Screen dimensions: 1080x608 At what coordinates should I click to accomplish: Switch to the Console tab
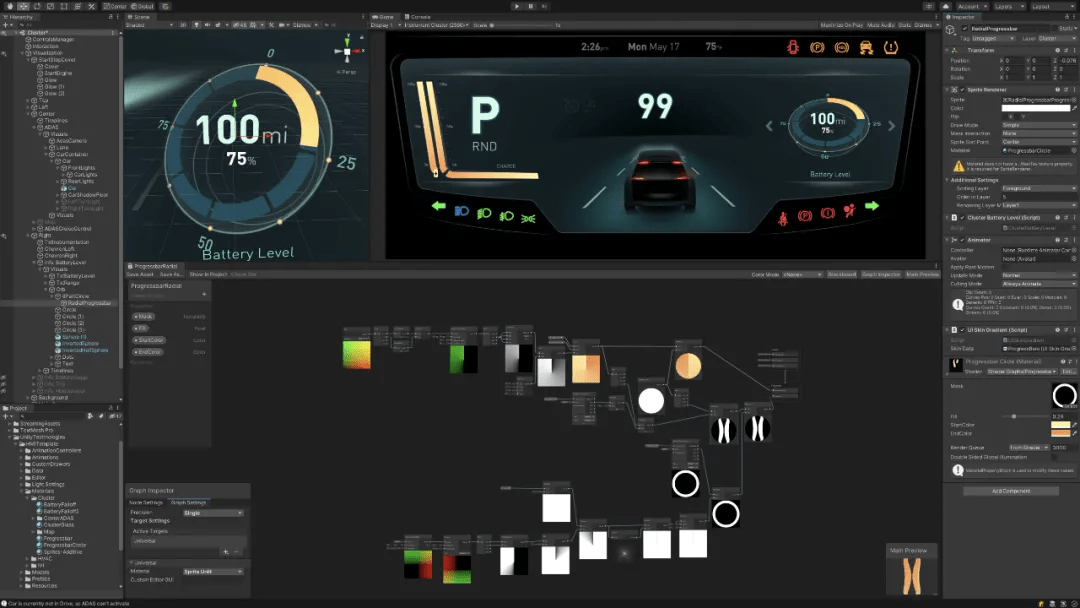(421, 17)
